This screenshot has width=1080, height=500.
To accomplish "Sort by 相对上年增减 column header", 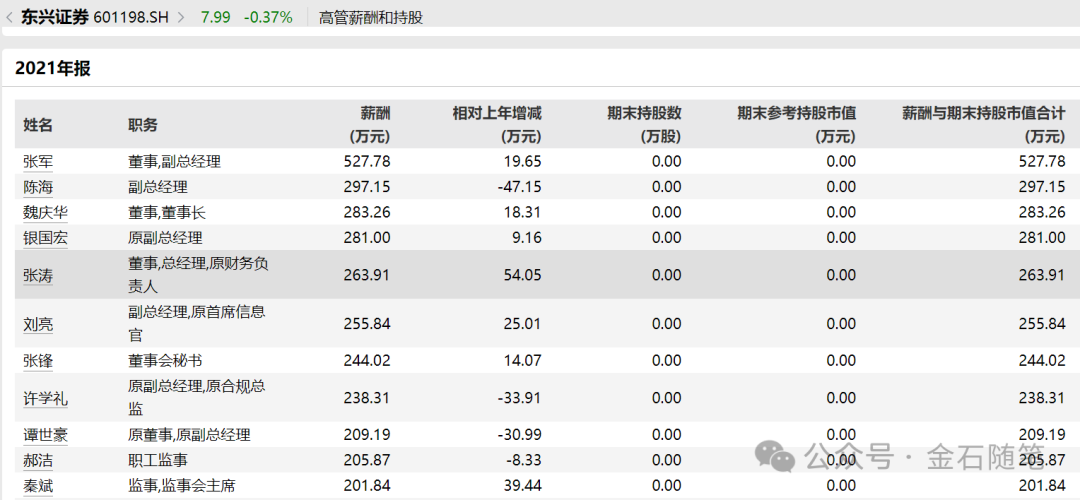I will (x=497, y=125).
